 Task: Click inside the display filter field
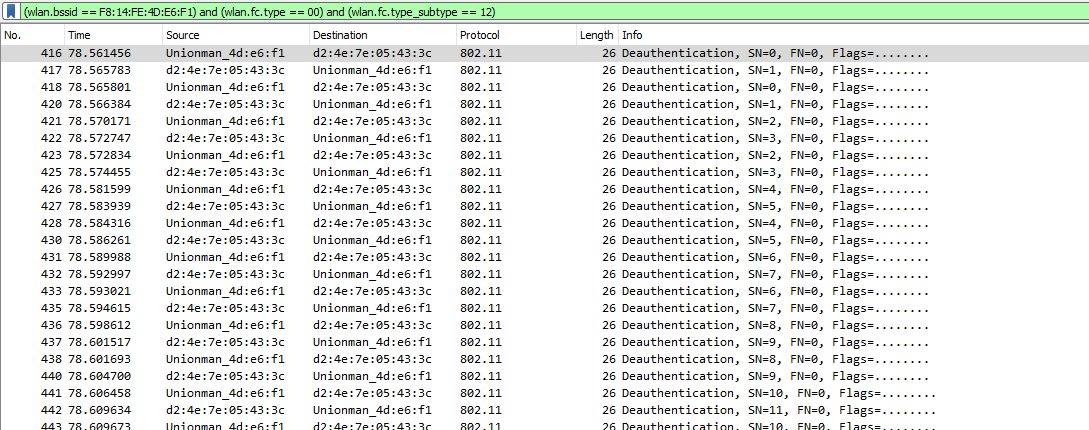[554, 11]
